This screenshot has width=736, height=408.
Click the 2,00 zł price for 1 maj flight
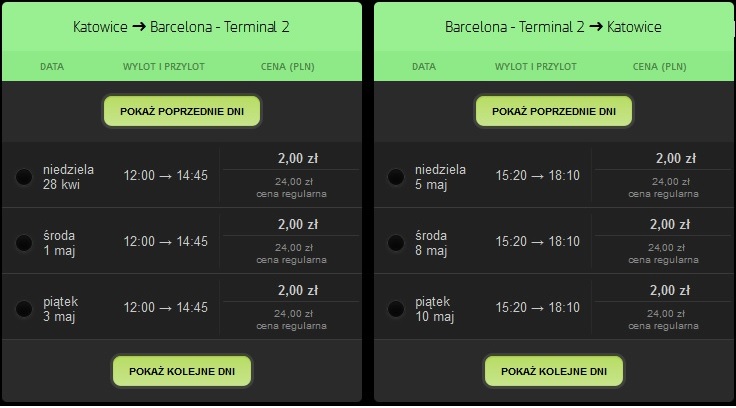tap(298, 224)
